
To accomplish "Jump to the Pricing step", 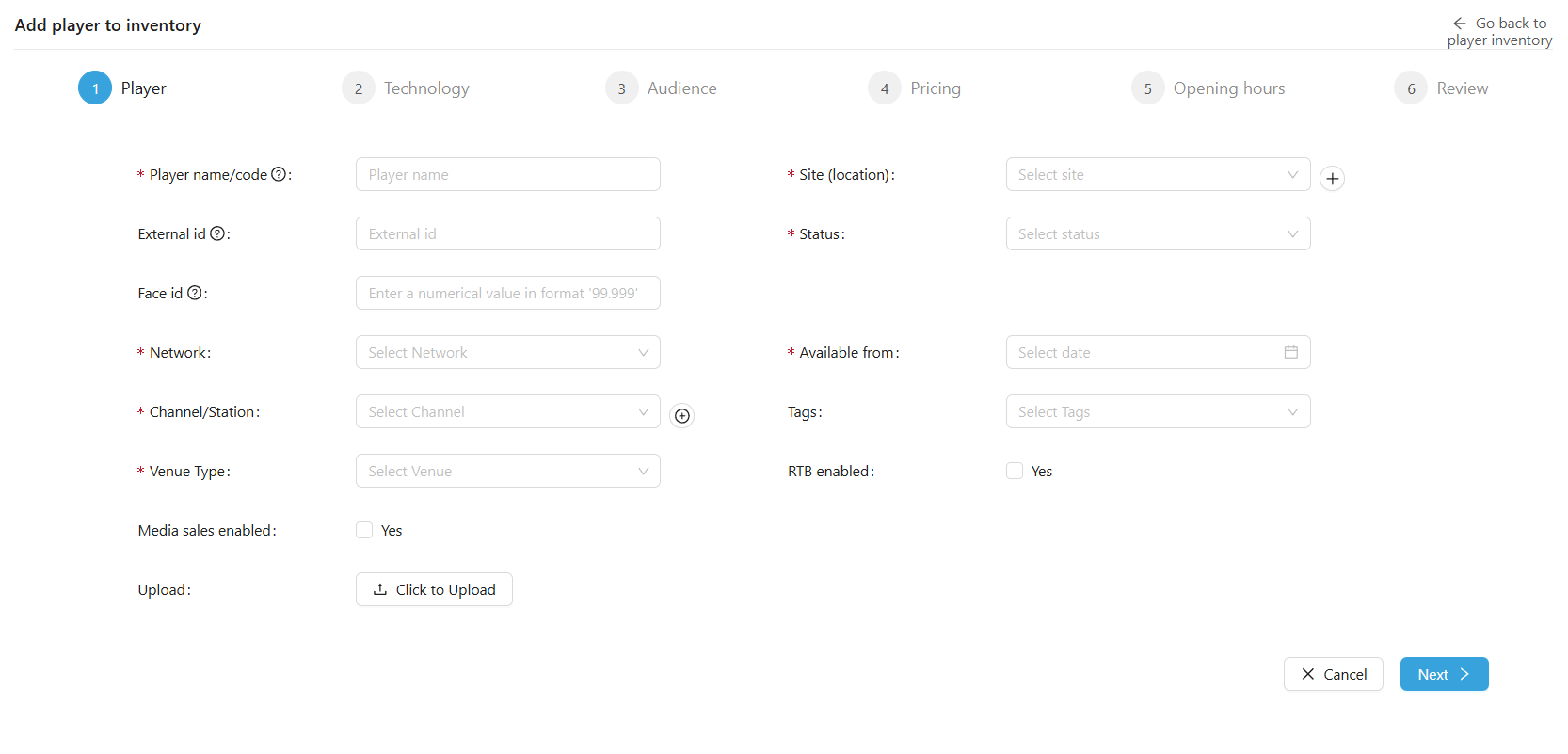I will coord(935,88).
